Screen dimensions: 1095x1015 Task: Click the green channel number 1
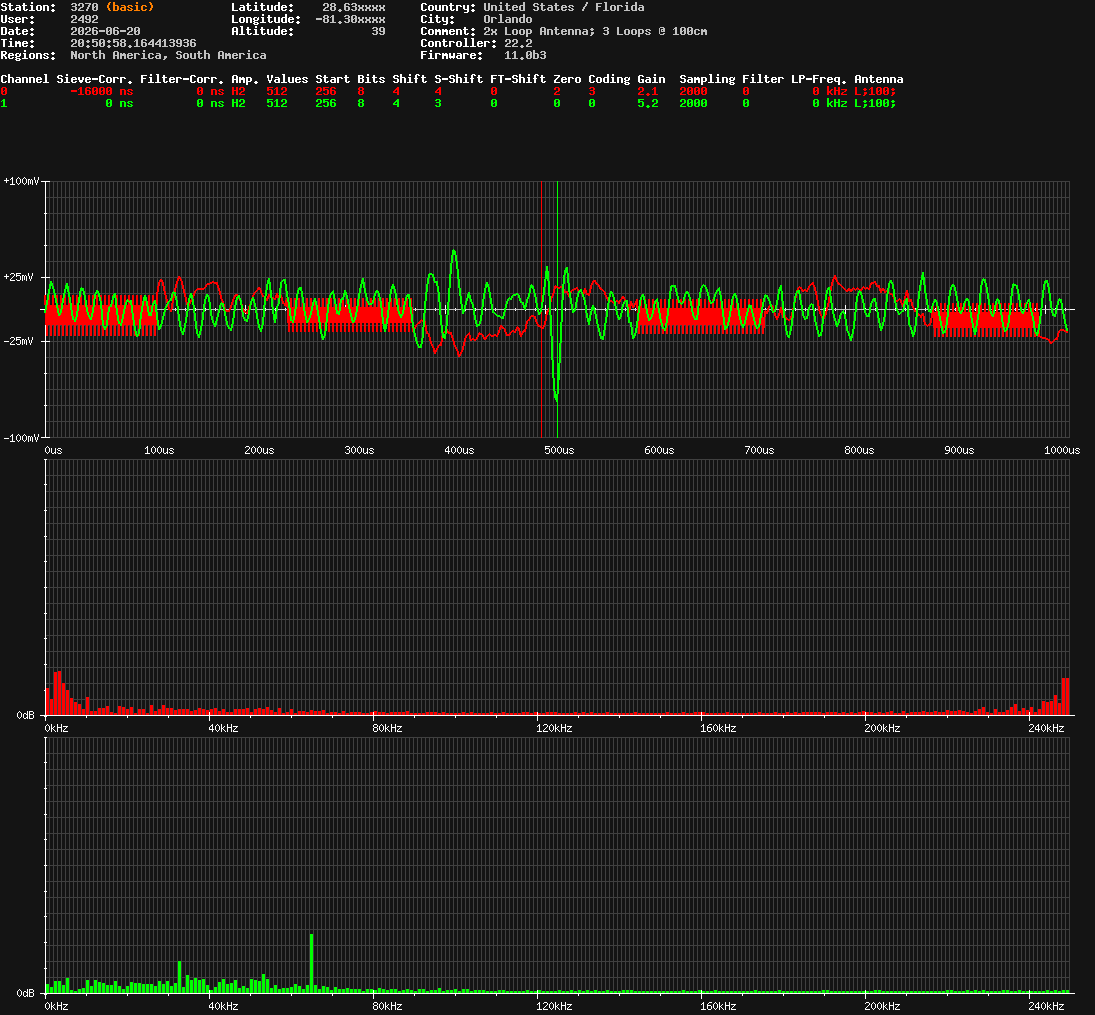point(3,103)
